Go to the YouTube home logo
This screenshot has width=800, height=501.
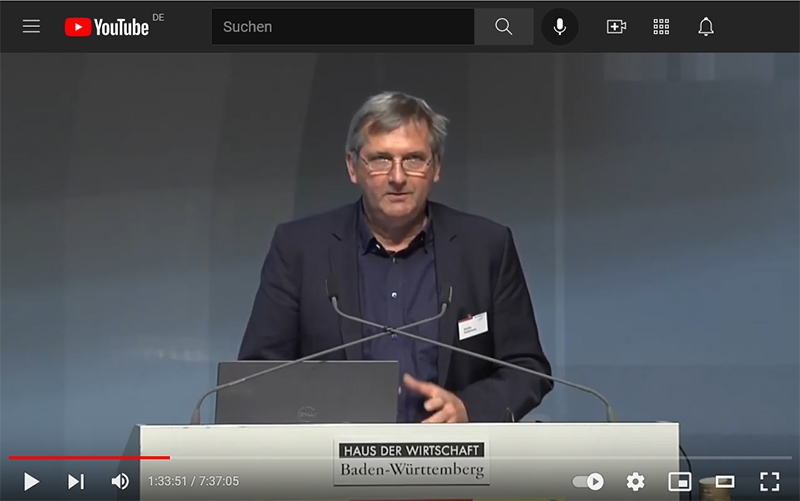[107, 27]
